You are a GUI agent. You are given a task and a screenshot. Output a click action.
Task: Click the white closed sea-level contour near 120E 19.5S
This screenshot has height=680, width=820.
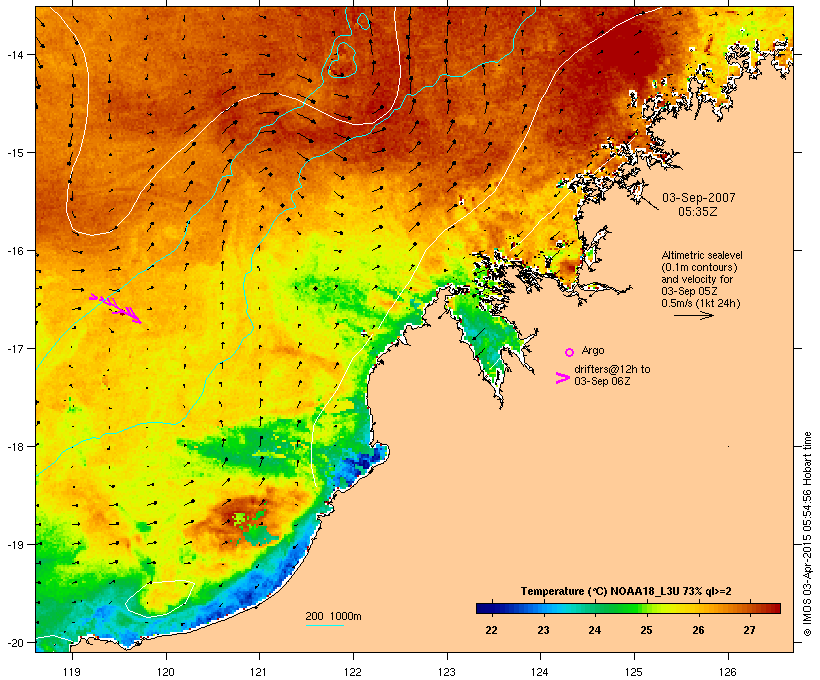click(160, 599)
